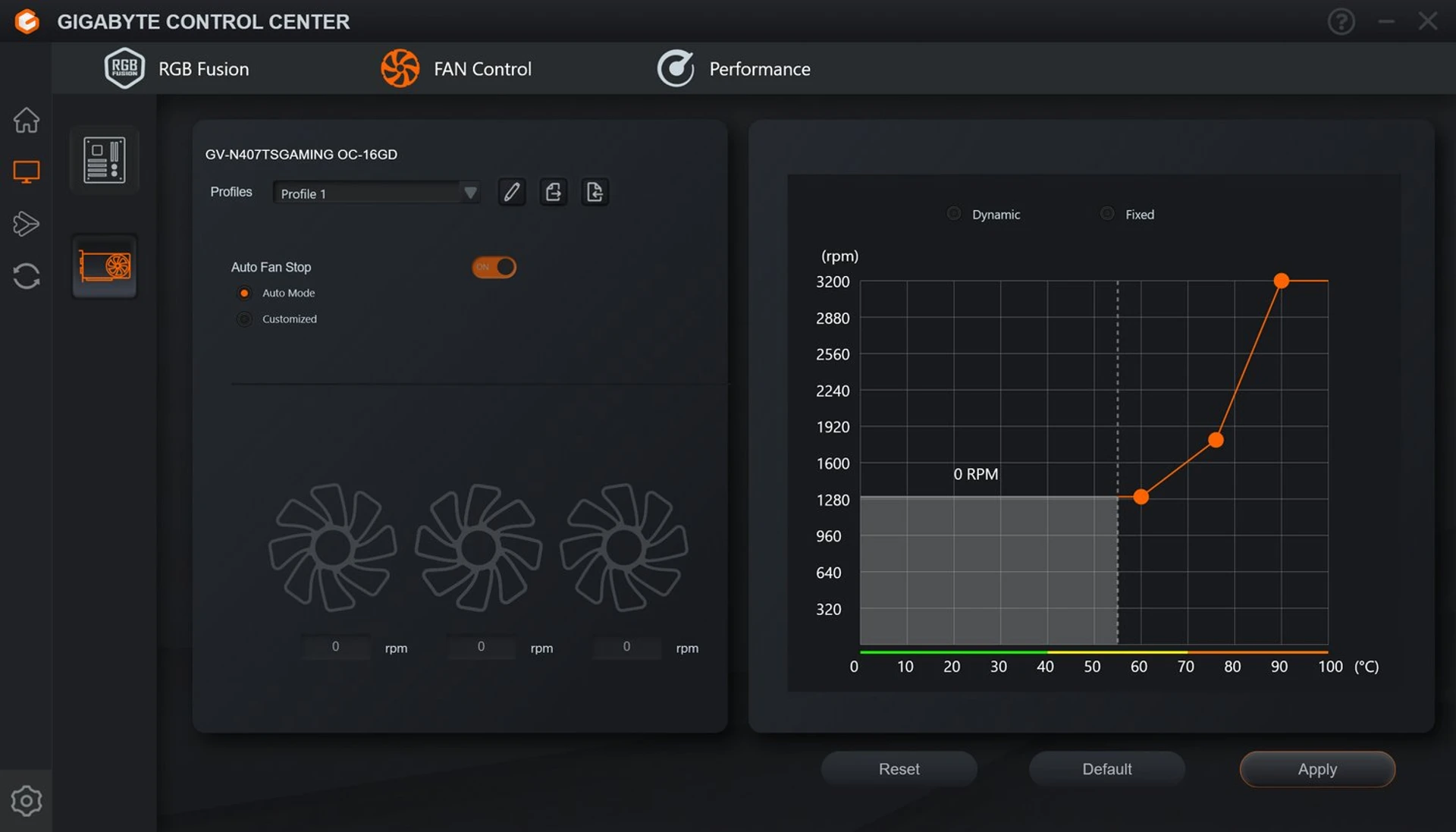This screenshot has width=1456, height=832.
Task: Open the send/arrow sidebar icon
Action: 27,224
